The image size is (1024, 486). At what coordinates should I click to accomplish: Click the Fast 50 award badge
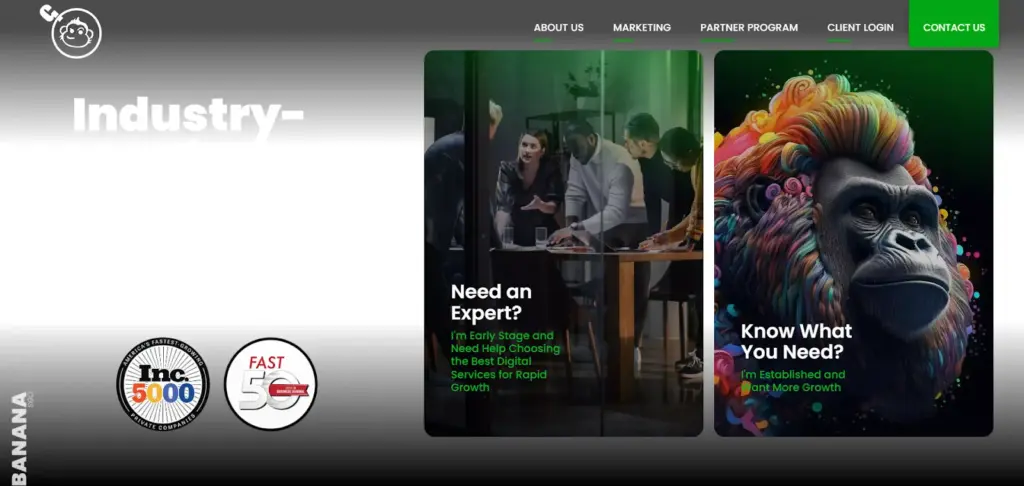[270, 384]
